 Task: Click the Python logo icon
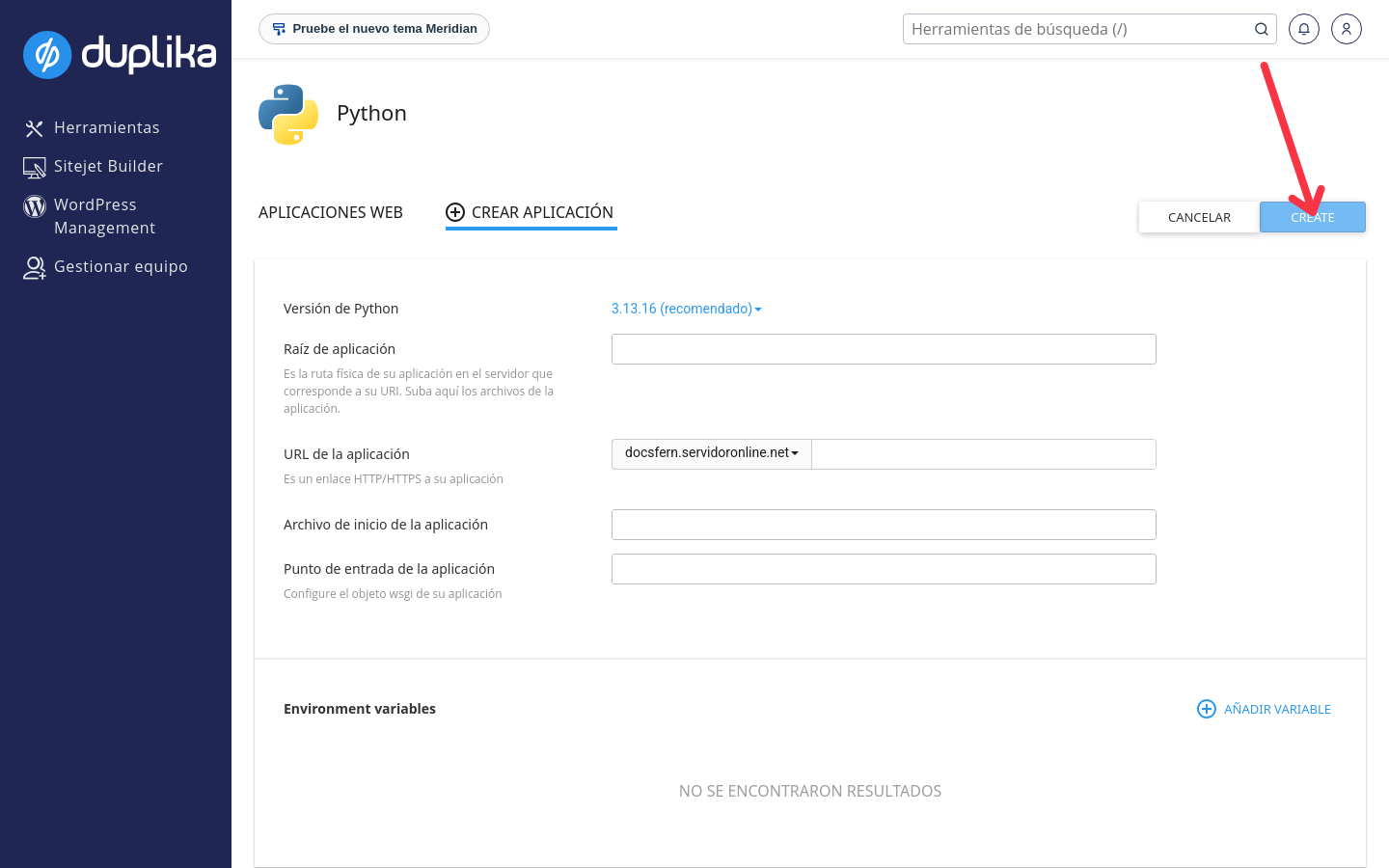288,114
